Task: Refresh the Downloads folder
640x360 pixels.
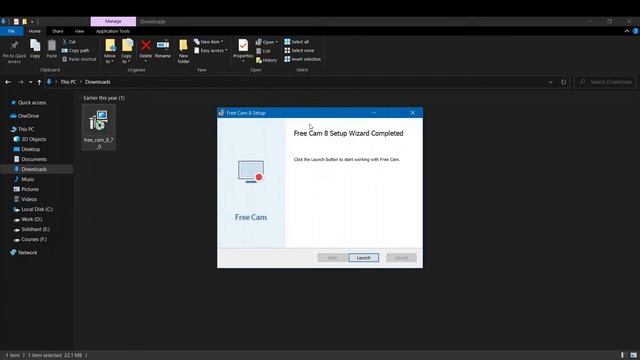Action: click(x=564, y=82)
